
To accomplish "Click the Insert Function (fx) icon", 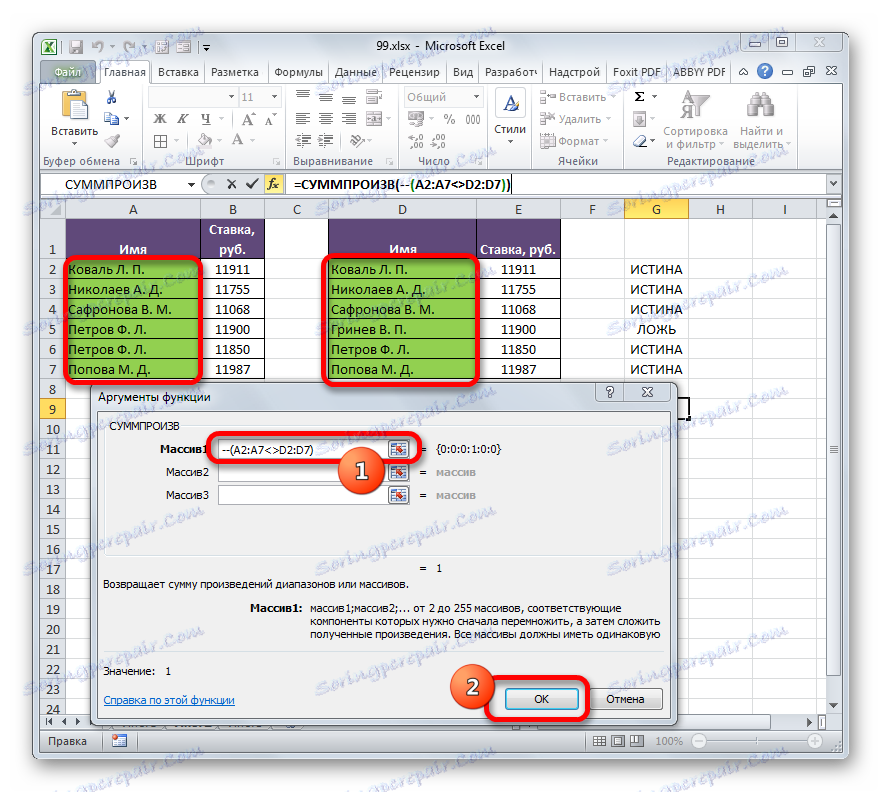I will click(x=275, y=184).
